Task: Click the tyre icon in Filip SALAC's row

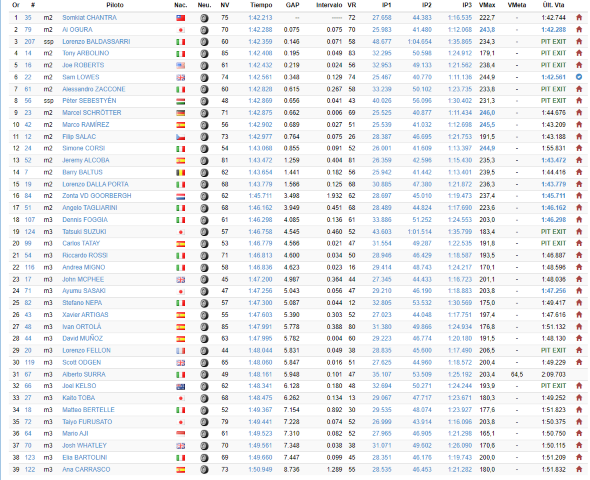Action: pyautogui.click(x=204, y=137)
